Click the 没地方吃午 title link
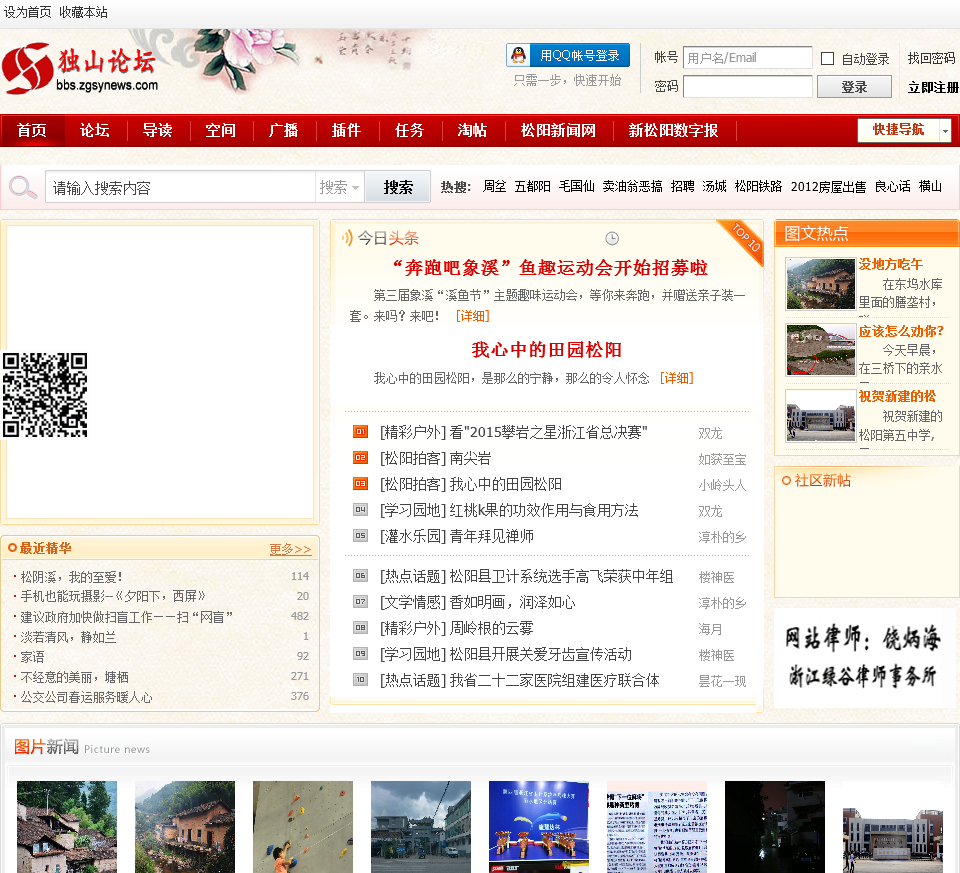 pyautogui.click(x=890, y=264)
